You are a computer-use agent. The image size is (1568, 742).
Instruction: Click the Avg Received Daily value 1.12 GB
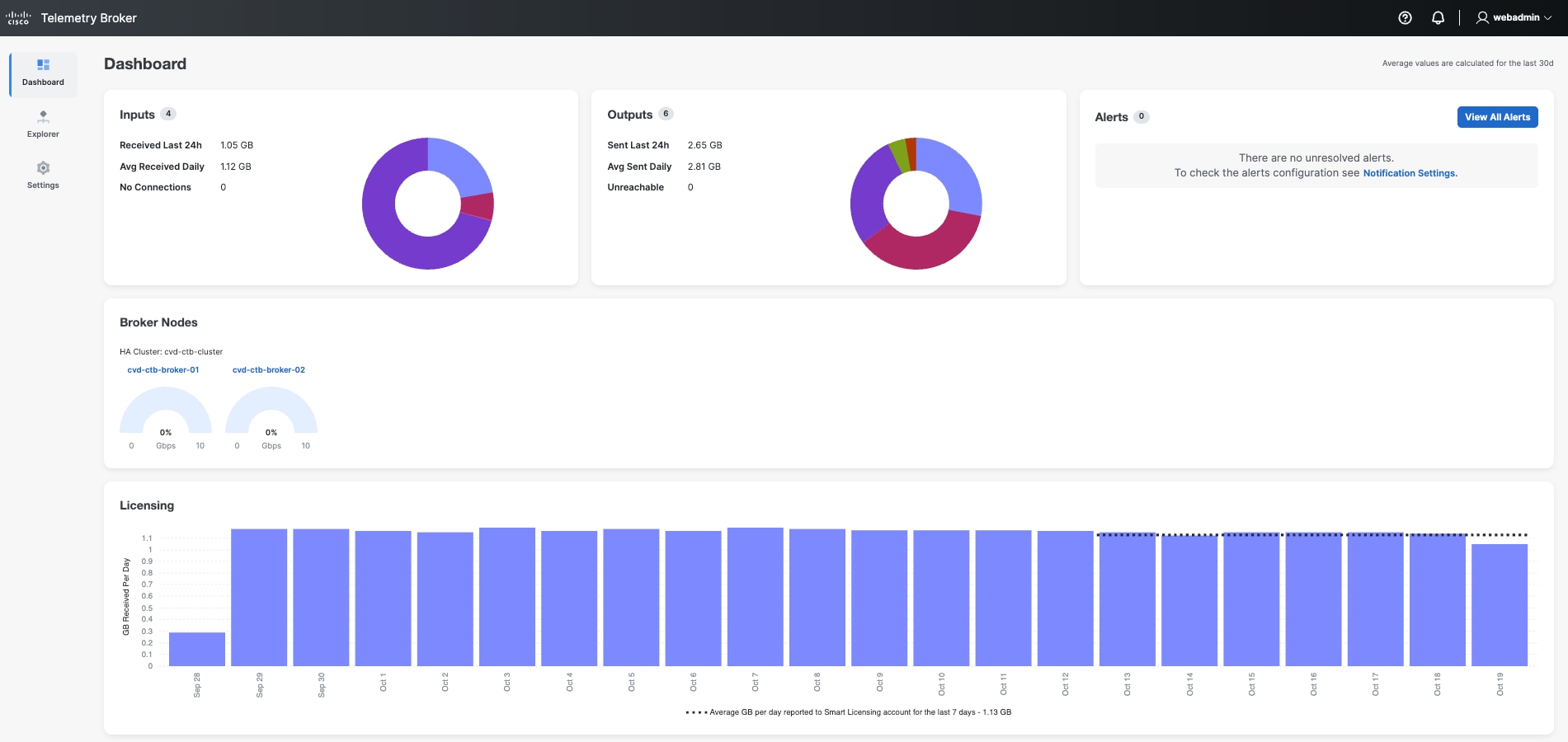click(x=236, y=167)
